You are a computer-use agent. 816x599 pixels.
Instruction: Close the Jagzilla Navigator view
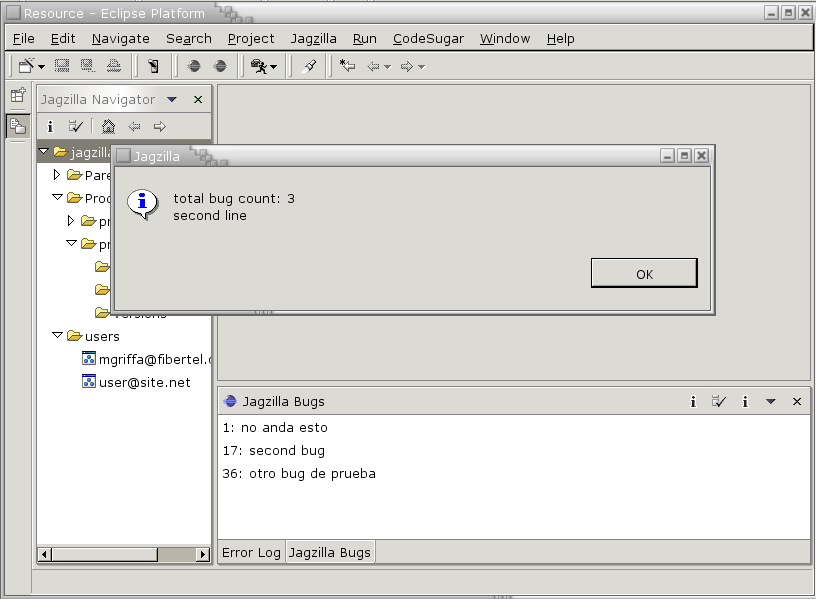click(198, 99)
